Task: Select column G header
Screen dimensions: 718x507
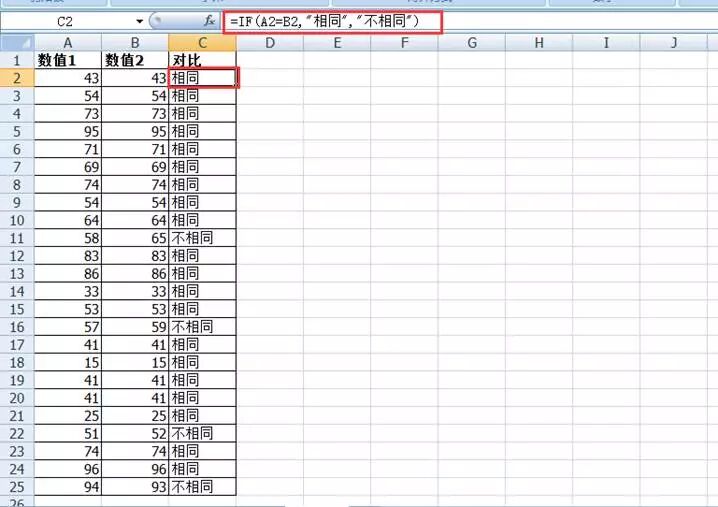Action: tap(472, 43)
